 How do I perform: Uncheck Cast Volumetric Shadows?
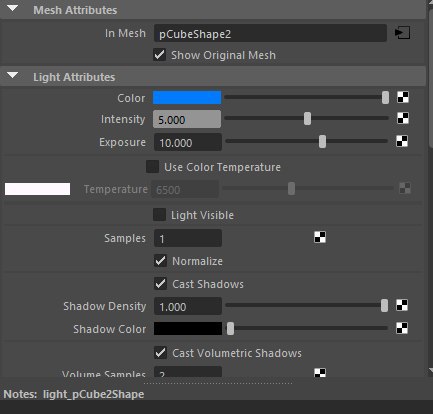[160, 353]
